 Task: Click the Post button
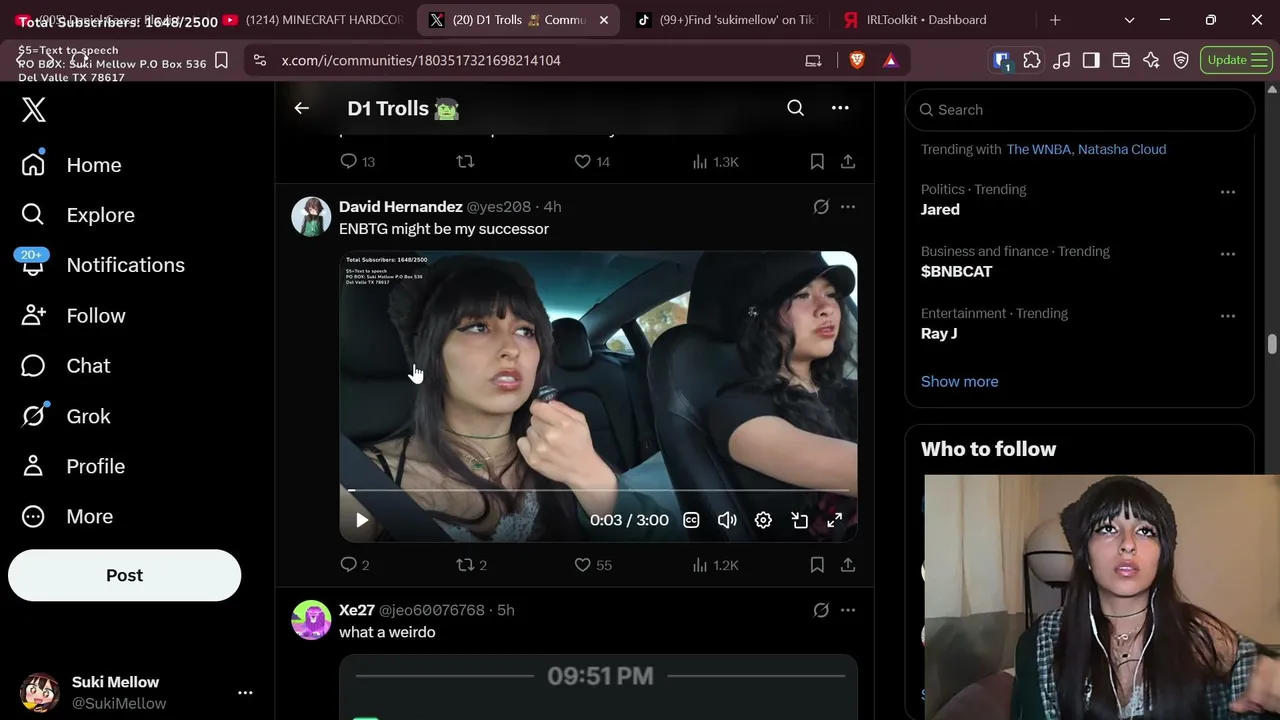[x=124, y=575]
